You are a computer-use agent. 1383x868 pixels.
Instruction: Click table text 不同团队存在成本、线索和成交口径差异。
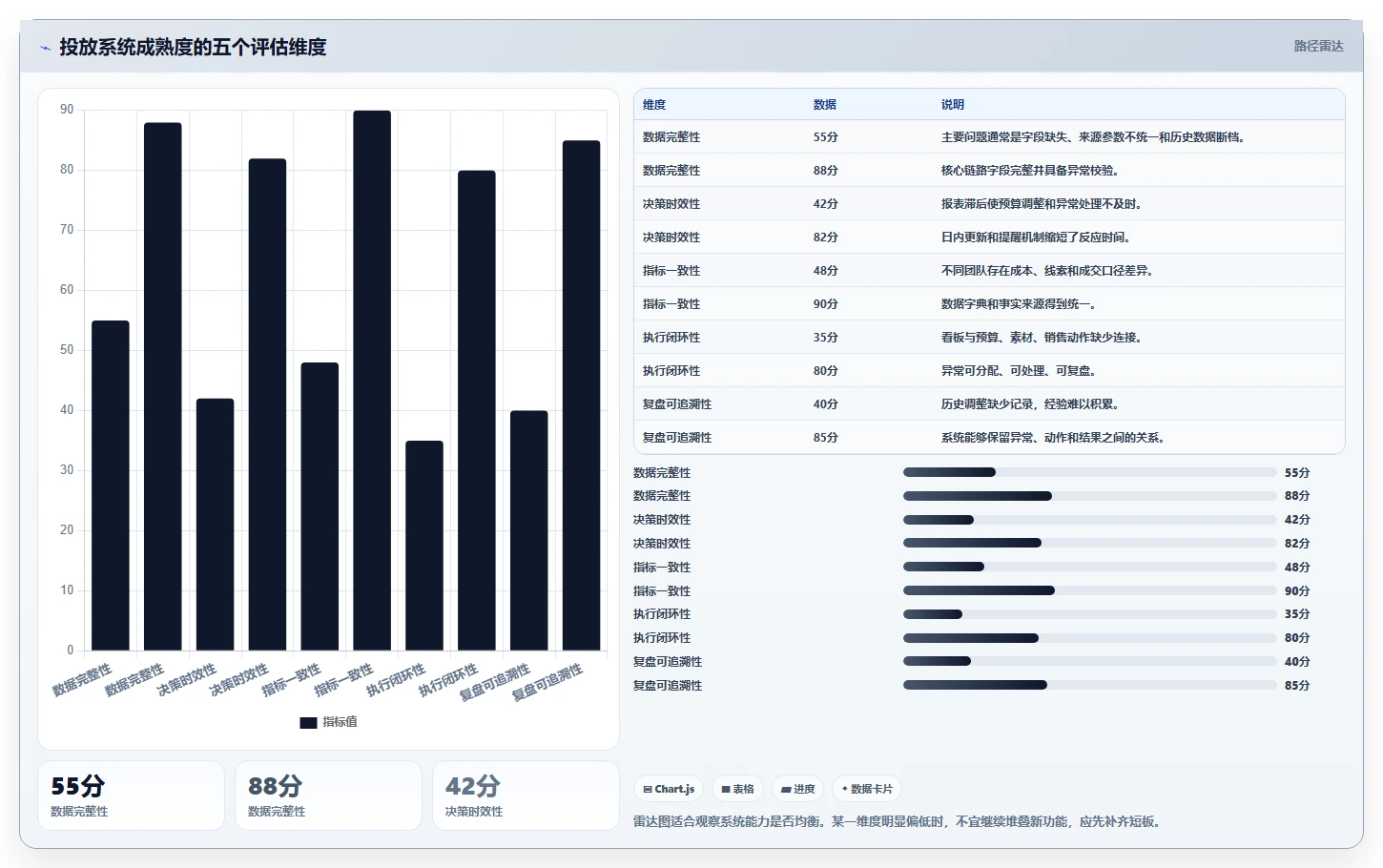pyautogui.click(x=1047, y=271)
